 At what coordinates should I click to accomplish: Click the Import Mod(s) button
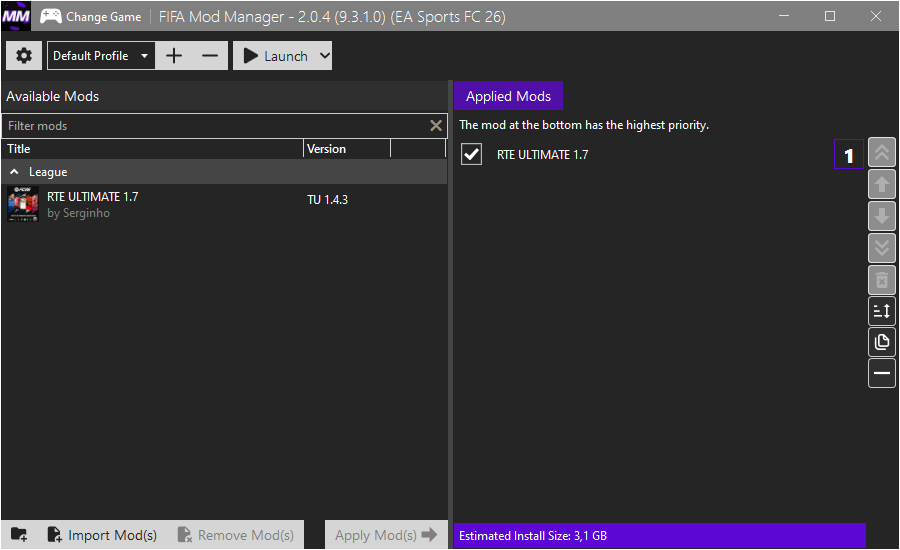102,535
